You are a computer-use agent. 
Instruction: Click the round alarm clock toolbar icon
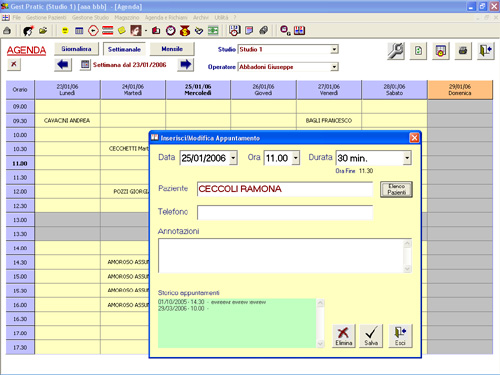(171, 31)
